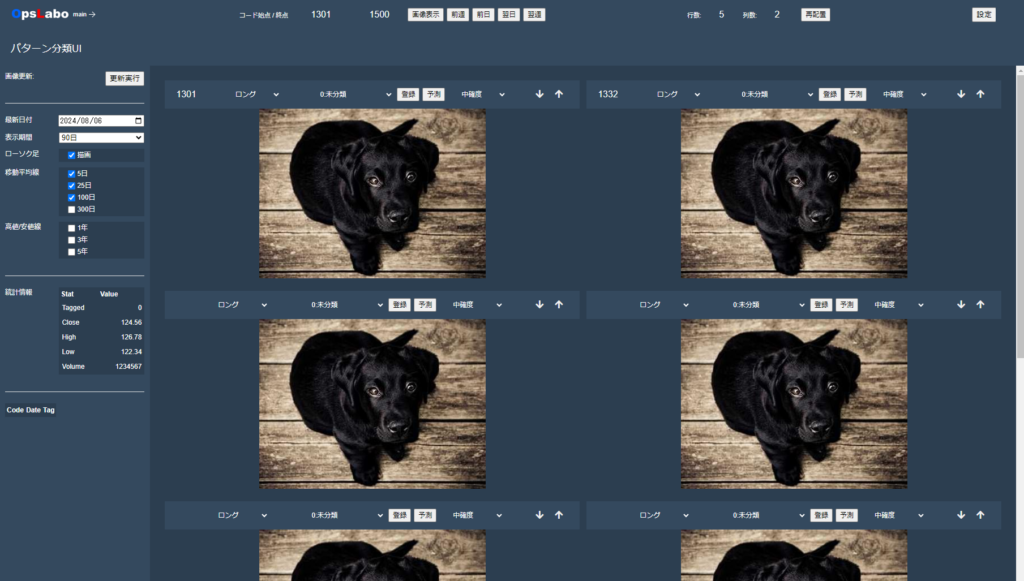1024x581 pixels.
Task: Click 登録 in panel 1332
Action: click(830, 94)
